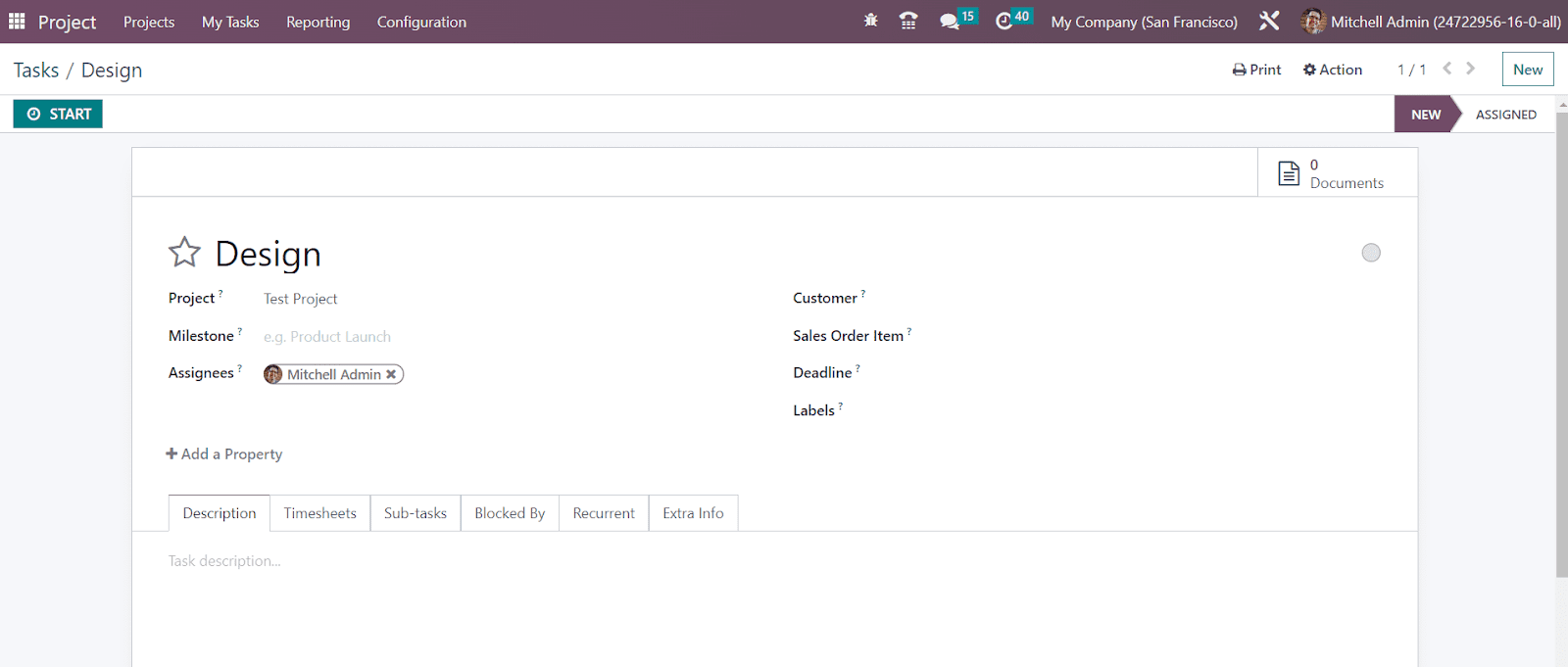
Task: Open the Reporting menu
Action: pyautogui.click(x=318, y=22)
